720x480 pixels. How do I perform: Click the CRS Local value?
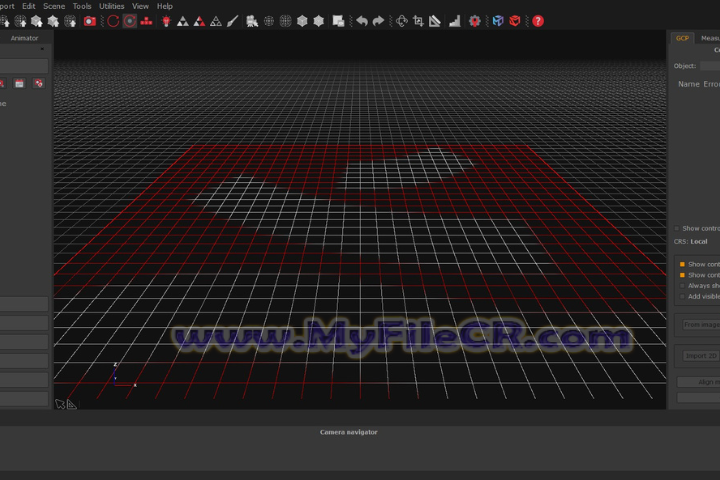pos(698,242)
